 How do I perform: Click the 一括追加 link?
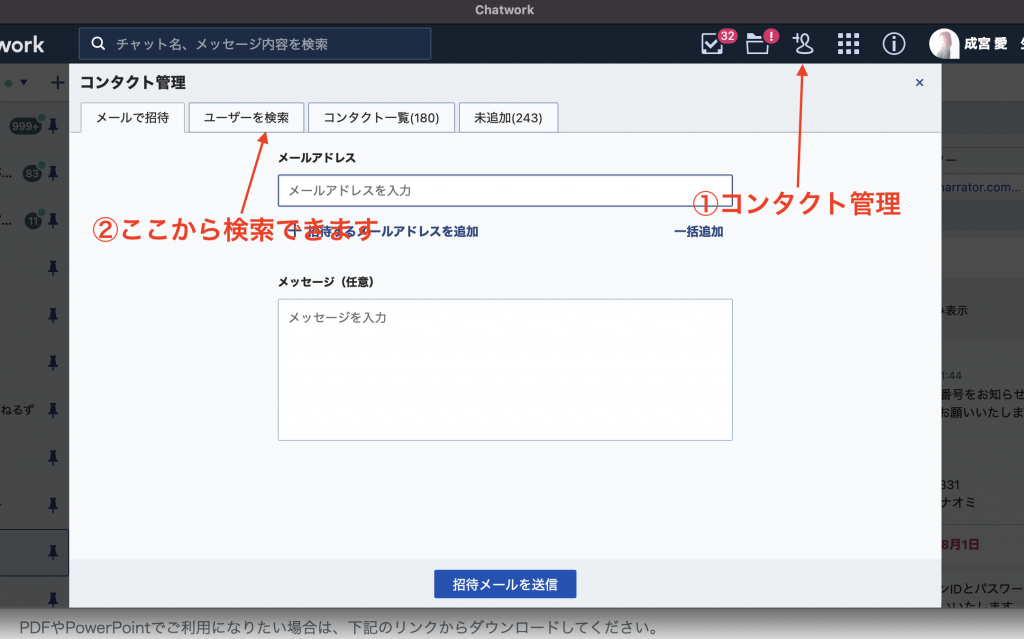(699, 231)
